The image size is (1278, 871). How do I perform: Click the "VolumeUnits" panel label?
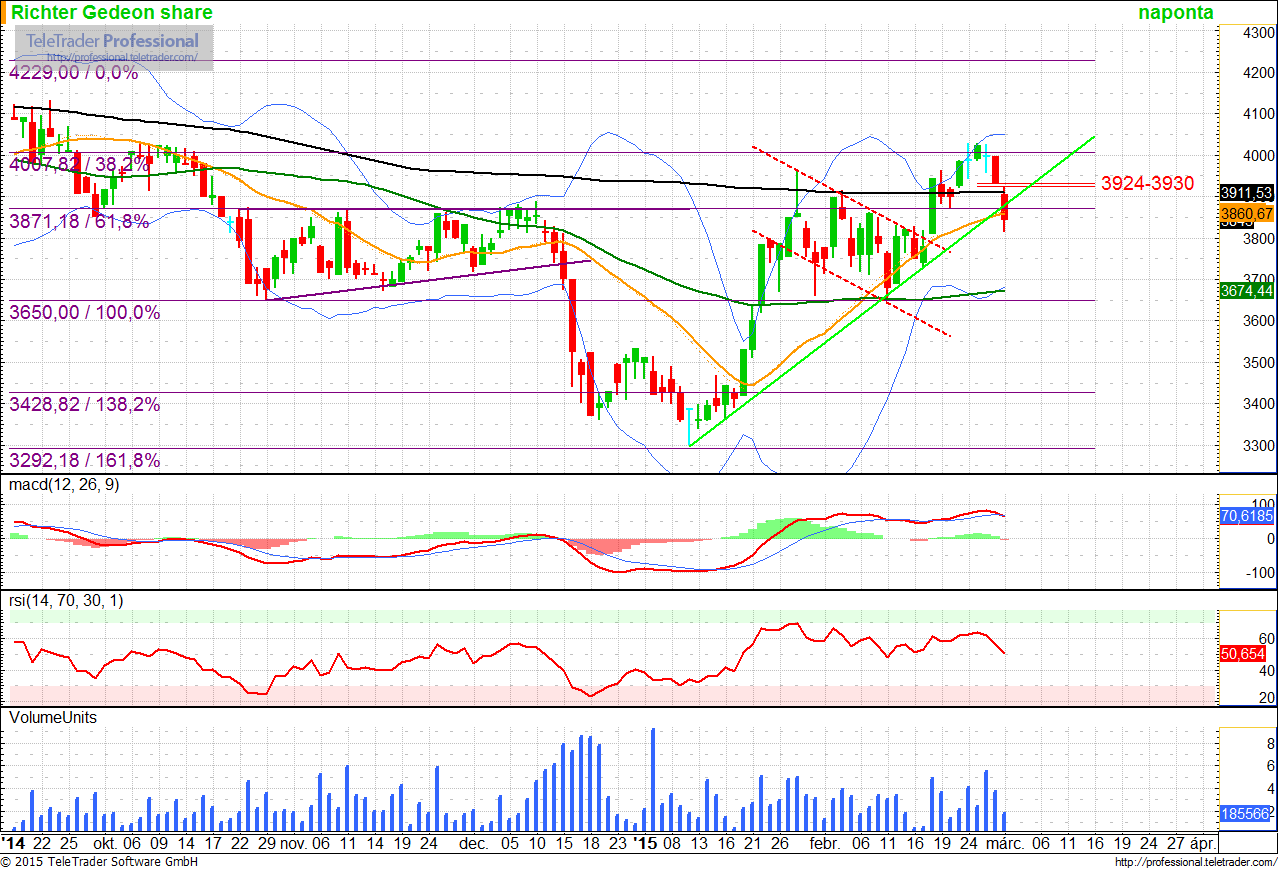[x=53, y=717]
